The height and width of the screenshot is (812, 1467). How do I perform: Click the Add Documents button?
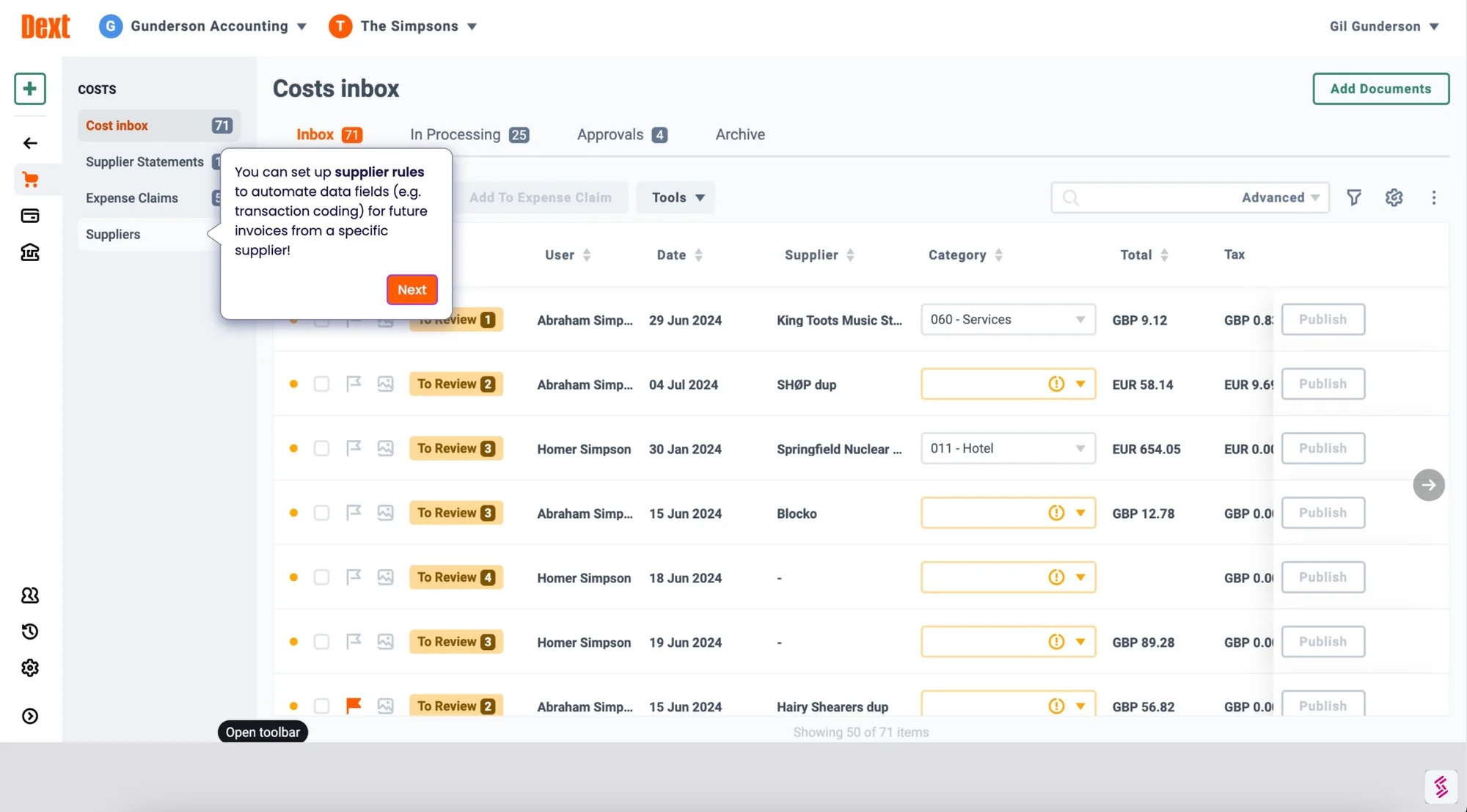(x=1380, y=89)
